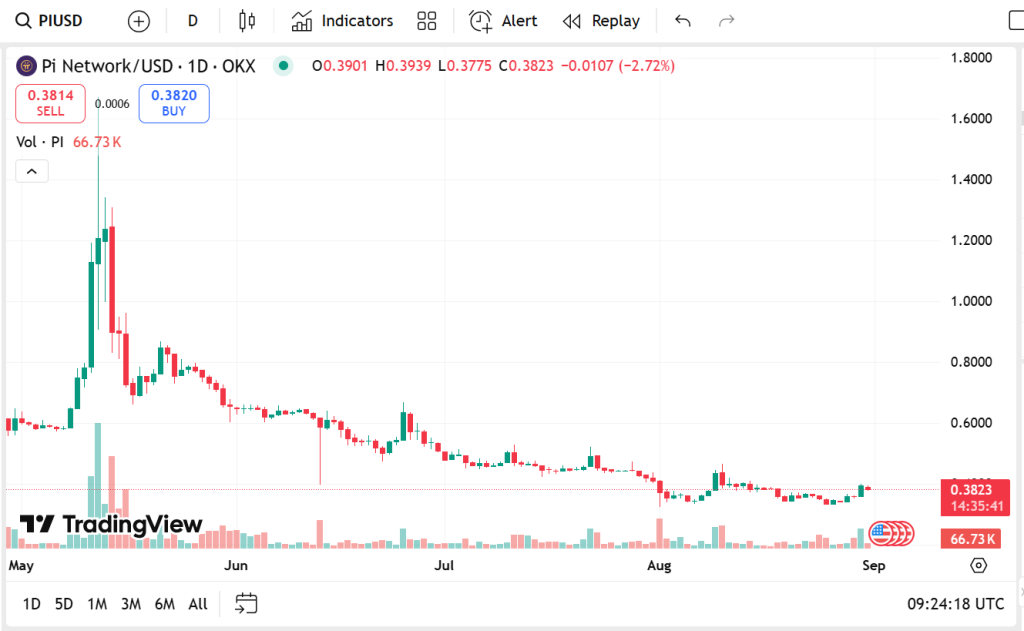The image size is (1024, 631).
Task: Click the 0.3820 BUY button
Action: pyautogui.click(x=174, y=103)
